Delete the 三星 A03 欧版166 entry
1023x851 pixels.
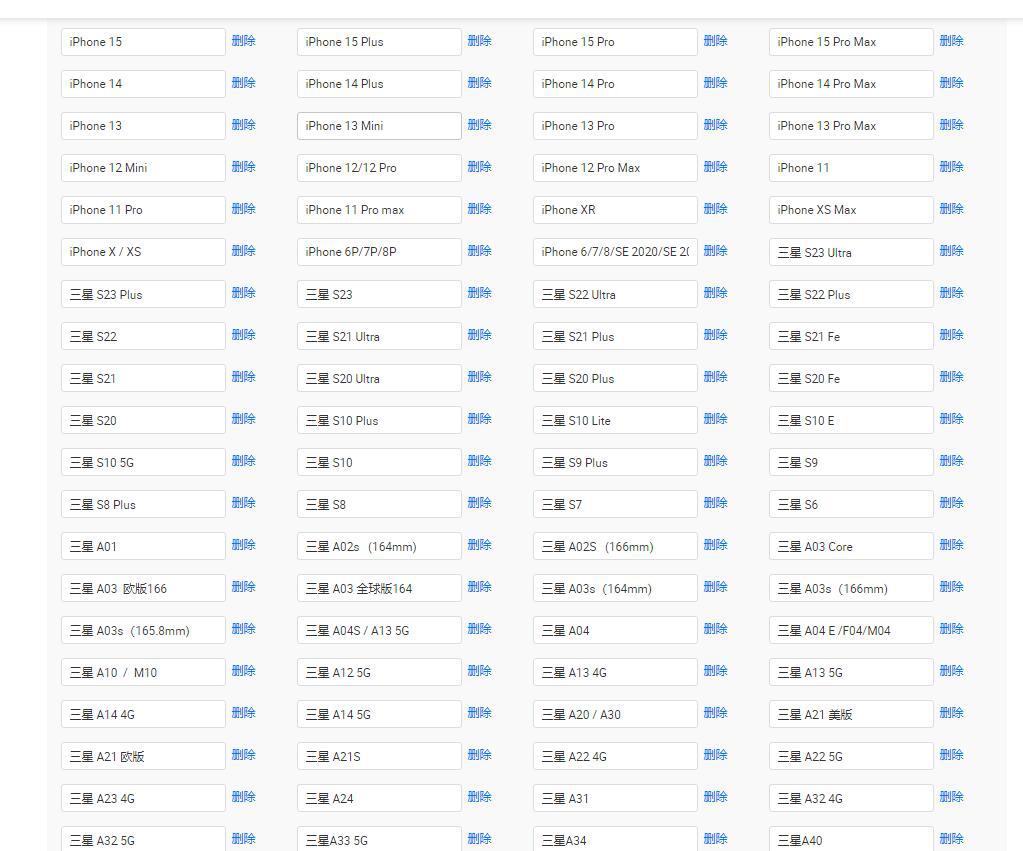click(243, 587)
